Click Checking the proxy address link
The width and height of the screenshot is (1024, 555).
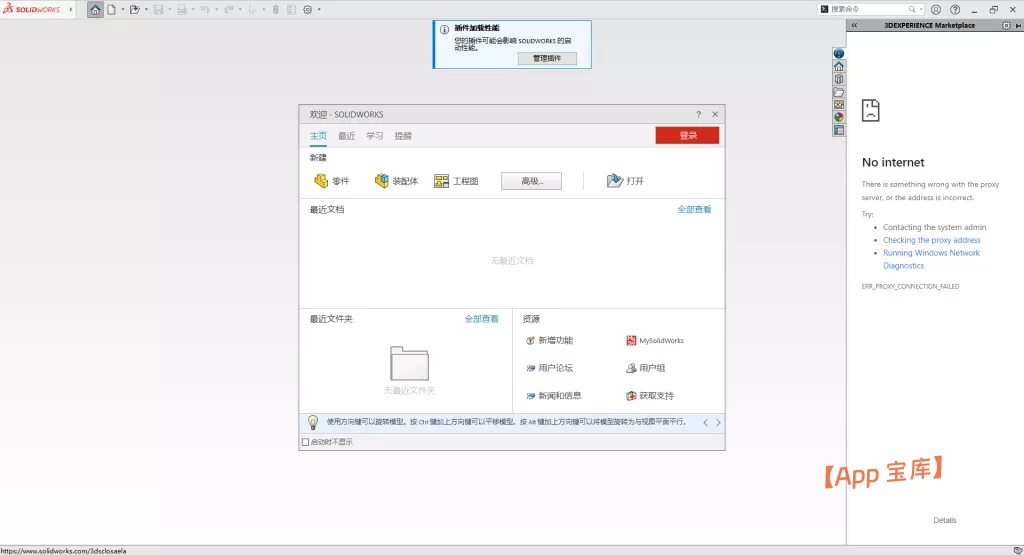932,240
